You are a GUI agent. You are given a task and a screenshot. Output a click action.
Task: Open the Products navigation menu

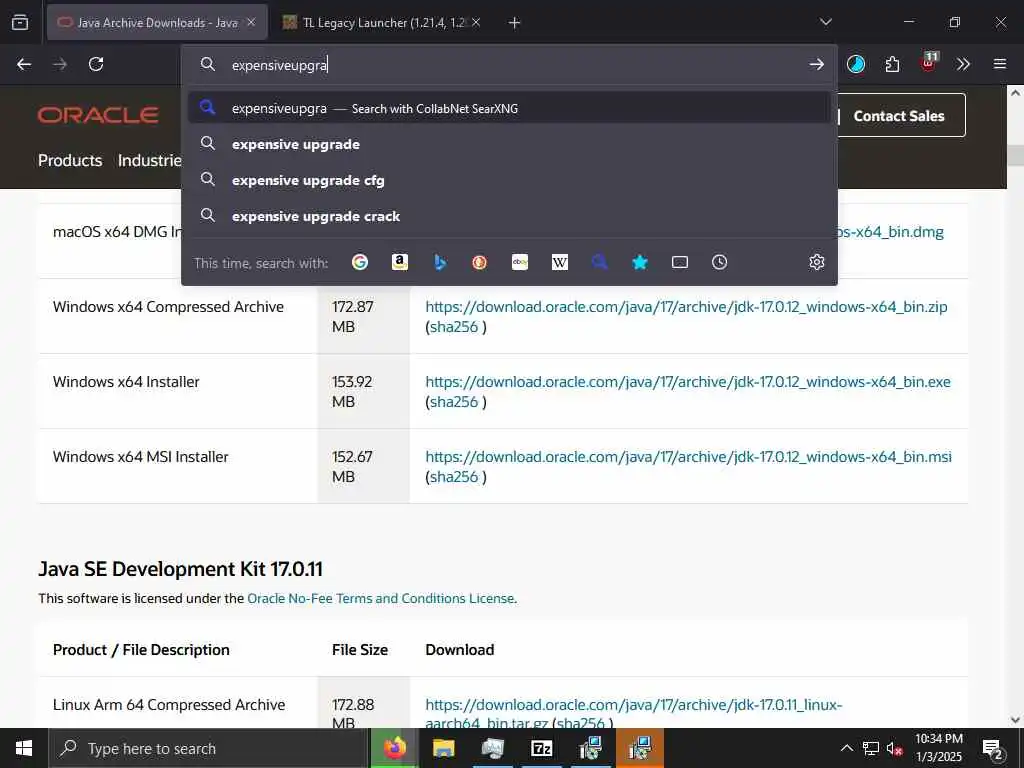pyautogui.click(x=70, y=161)
